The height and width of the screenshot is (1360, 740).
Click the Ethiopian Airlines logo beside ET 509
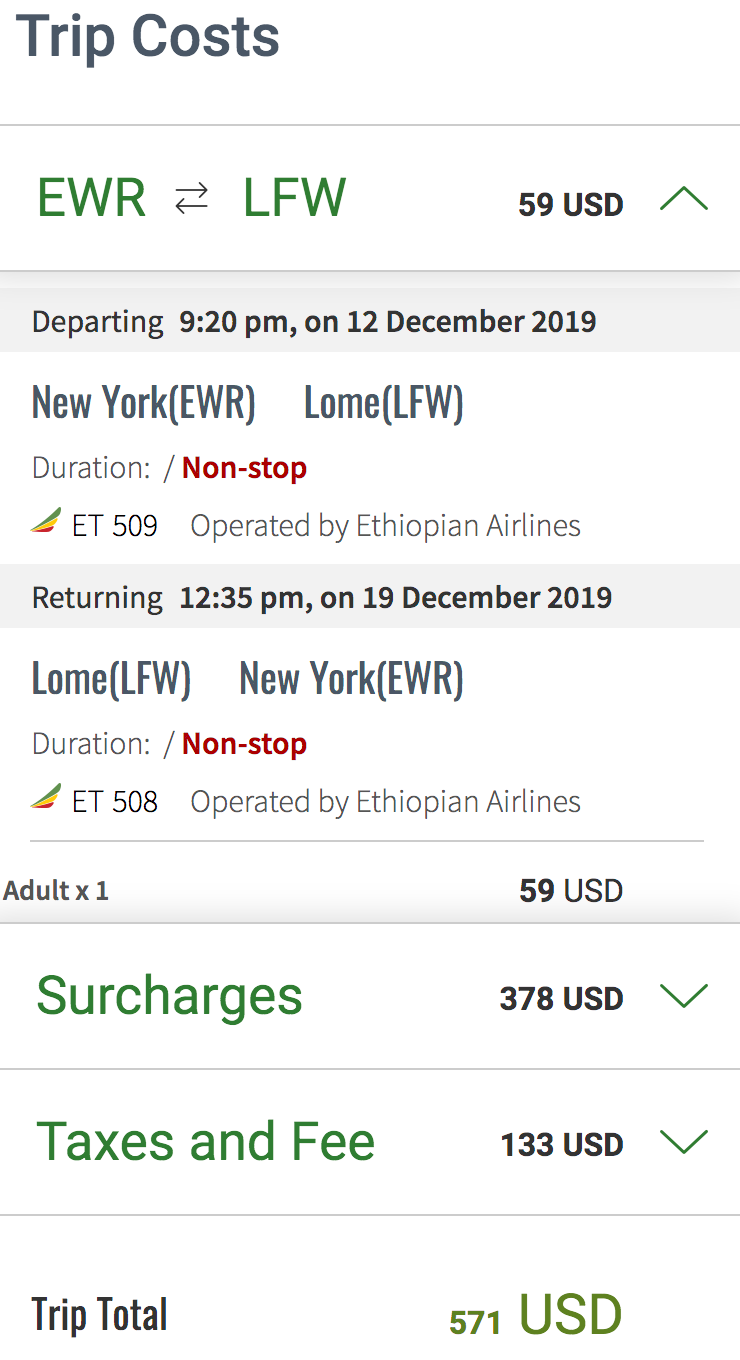pos(46,521)
